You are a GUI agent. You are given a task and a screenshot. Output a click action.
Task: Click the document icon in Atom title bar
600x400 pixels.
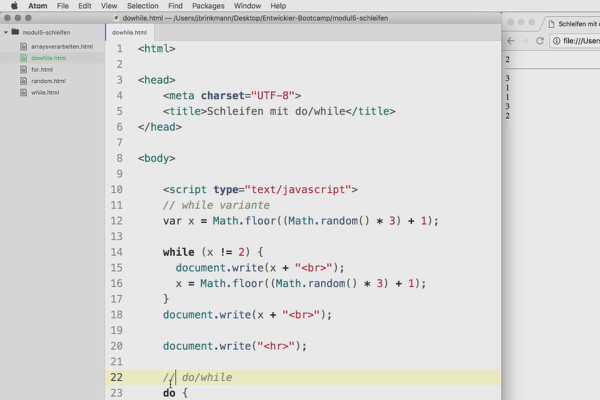(x=116, y=18)
